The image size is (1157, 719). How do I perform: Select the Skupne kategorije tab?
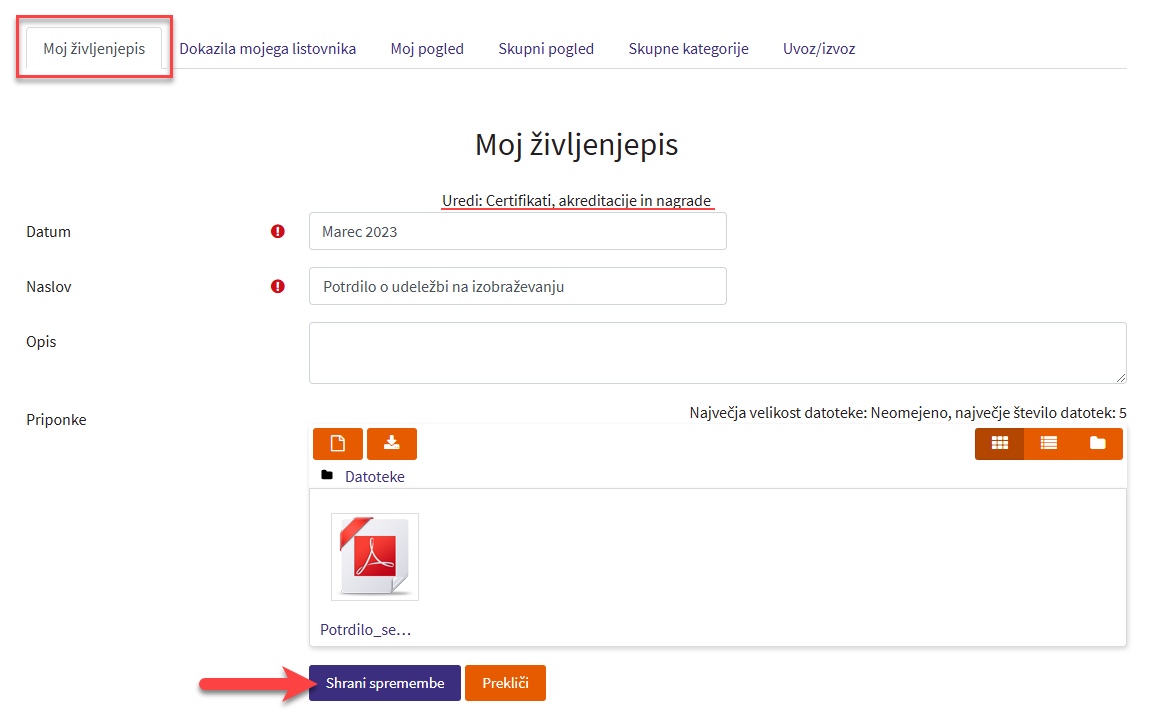tap(688, 48)
